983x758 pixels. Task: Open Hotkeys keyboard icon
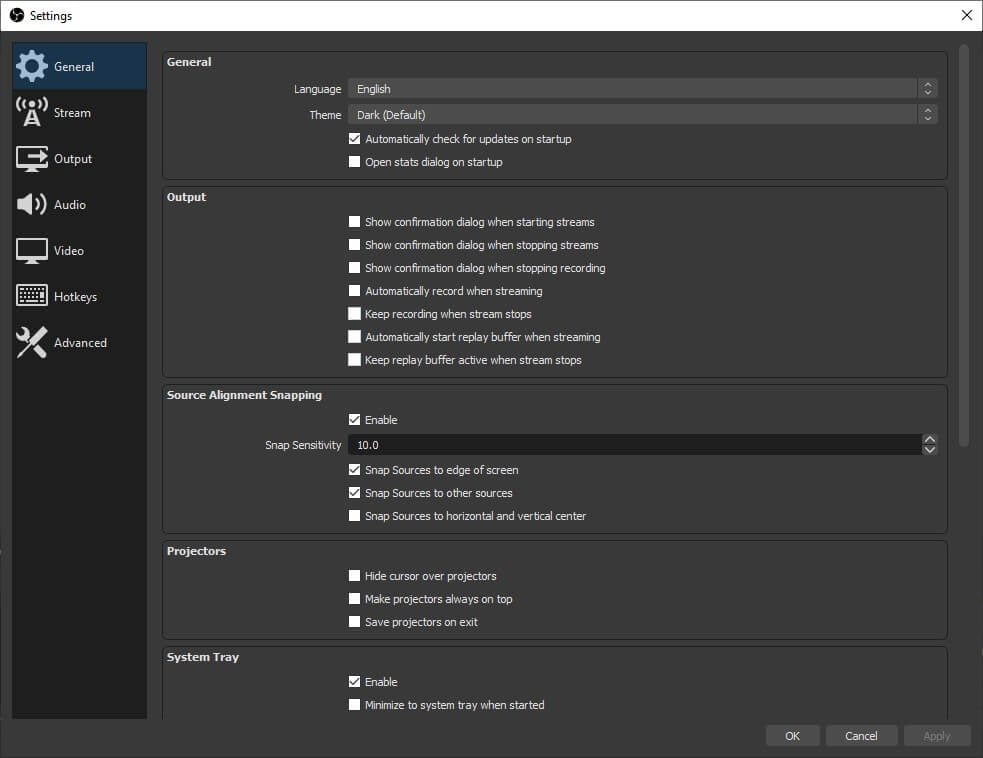[x=31, y=296]
